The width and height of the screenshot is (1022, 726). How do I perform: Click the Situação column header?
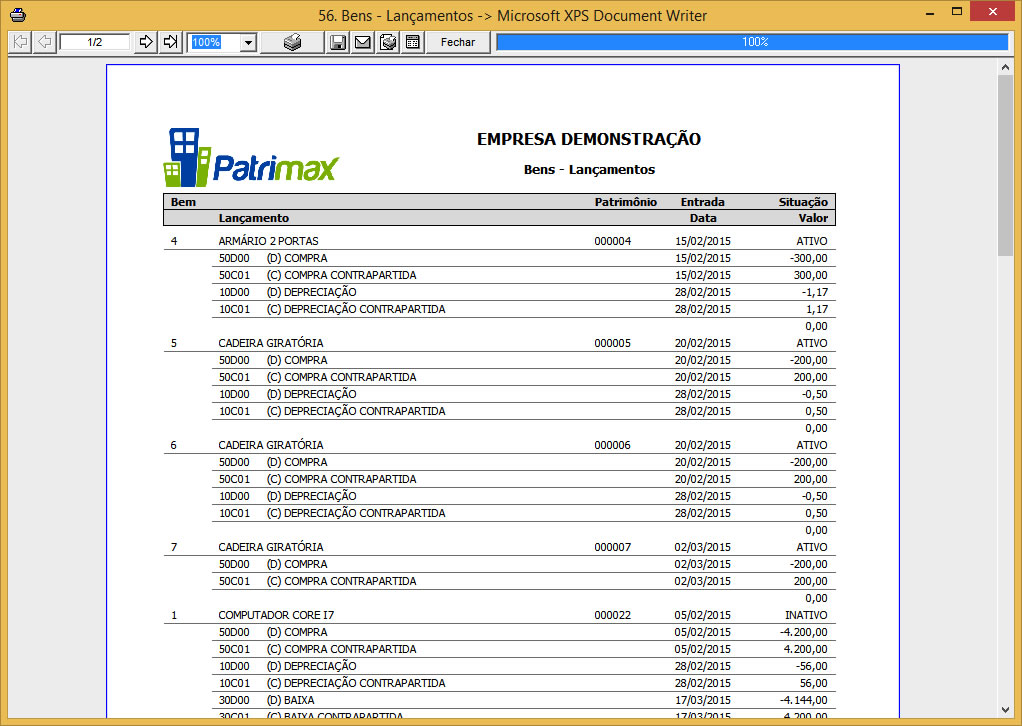coord(803,202)
